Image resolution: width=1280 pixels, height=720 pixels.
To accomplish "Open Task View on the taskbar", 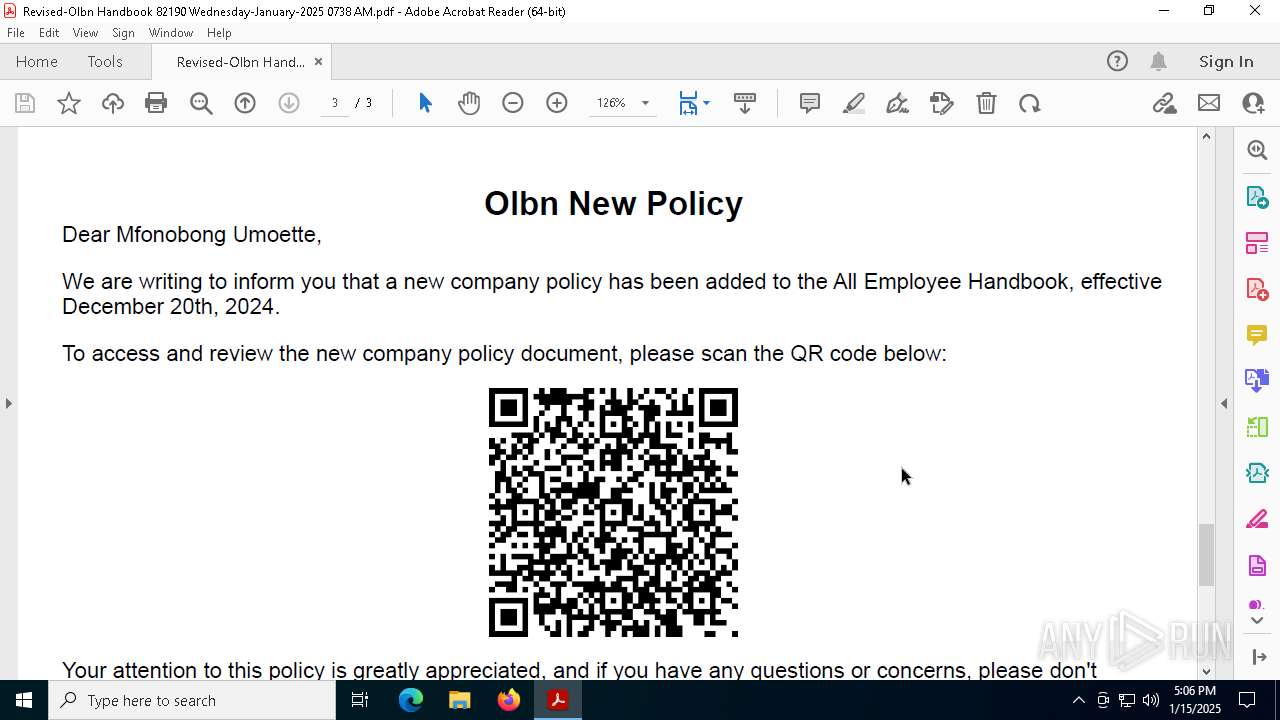I will pos(360,700).
